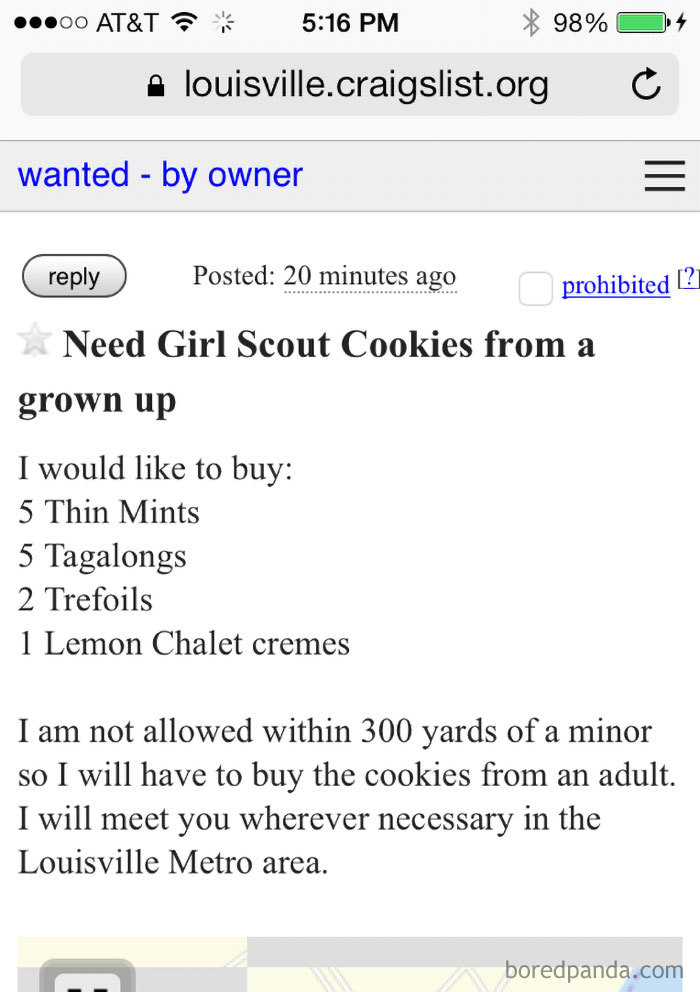Tap the page reload icon
The height and width of the screenshot is (992, 700).
point(646,85)
